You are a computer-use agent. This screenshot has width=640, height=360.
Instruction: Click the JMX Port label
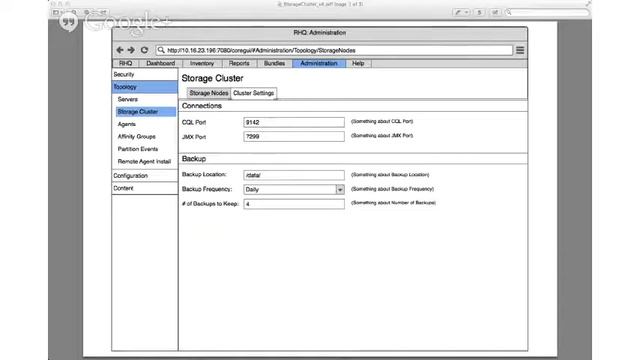(194, 137)
